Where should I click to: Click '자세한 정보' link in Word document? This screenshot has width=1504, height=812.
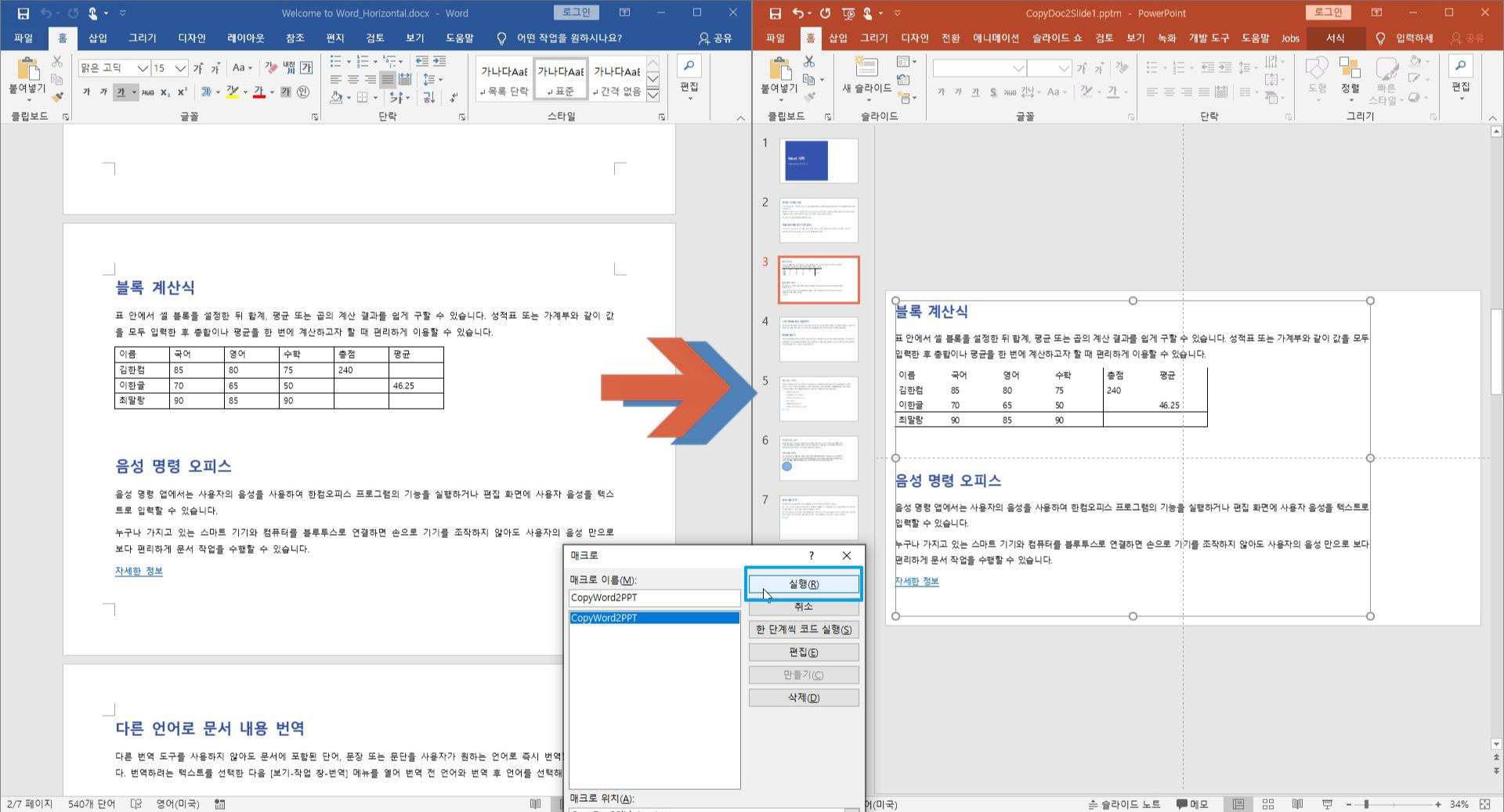[139, 571]
